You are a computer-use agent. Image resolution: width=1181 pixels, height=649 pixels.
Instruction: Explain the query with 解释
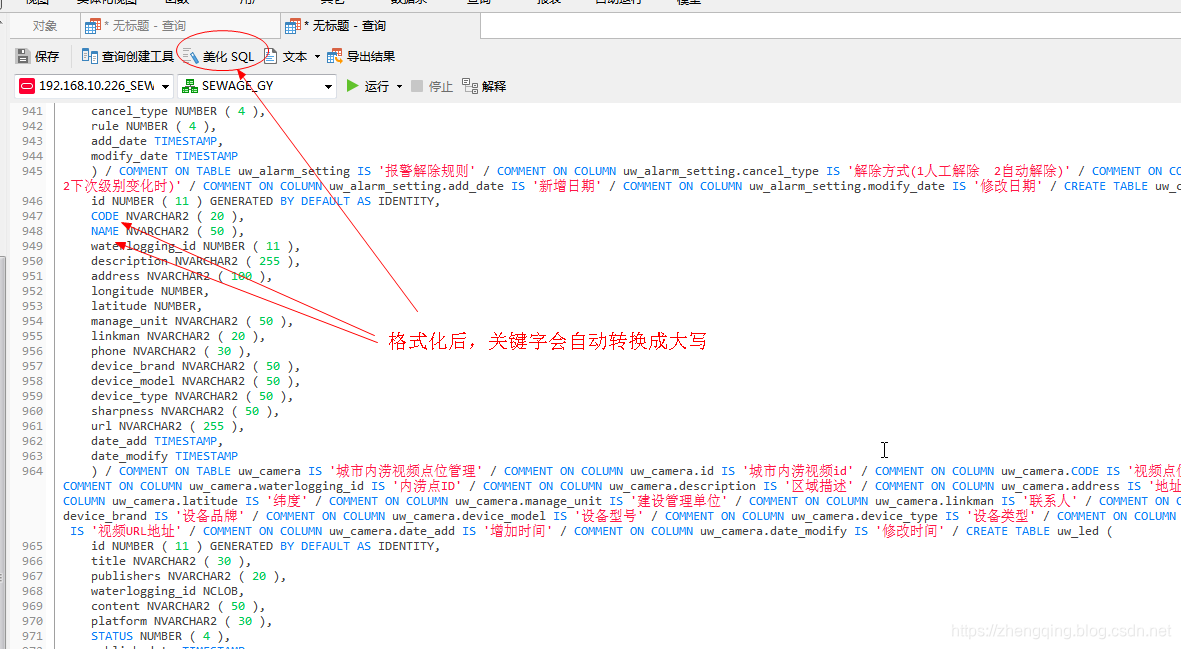(484, 86)
